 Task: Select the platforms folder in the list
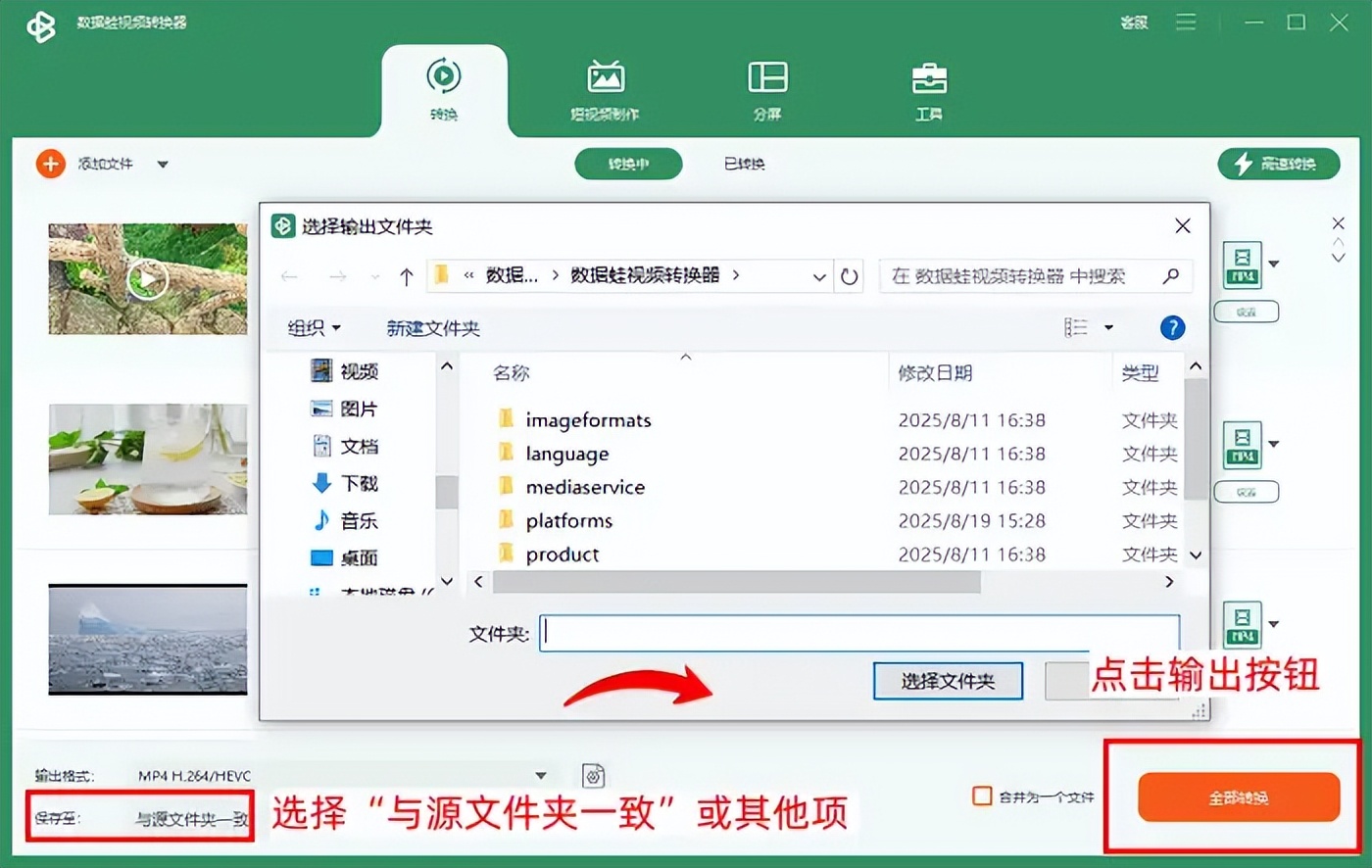coord(569,520)
